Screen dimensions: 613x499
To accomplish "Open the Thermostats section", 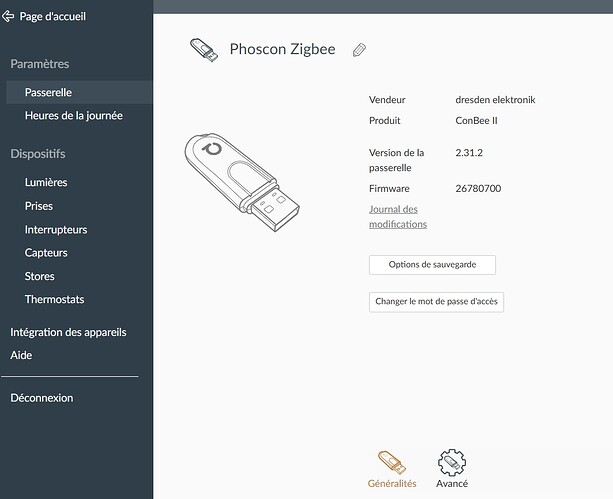I will (x=54, y=299).
